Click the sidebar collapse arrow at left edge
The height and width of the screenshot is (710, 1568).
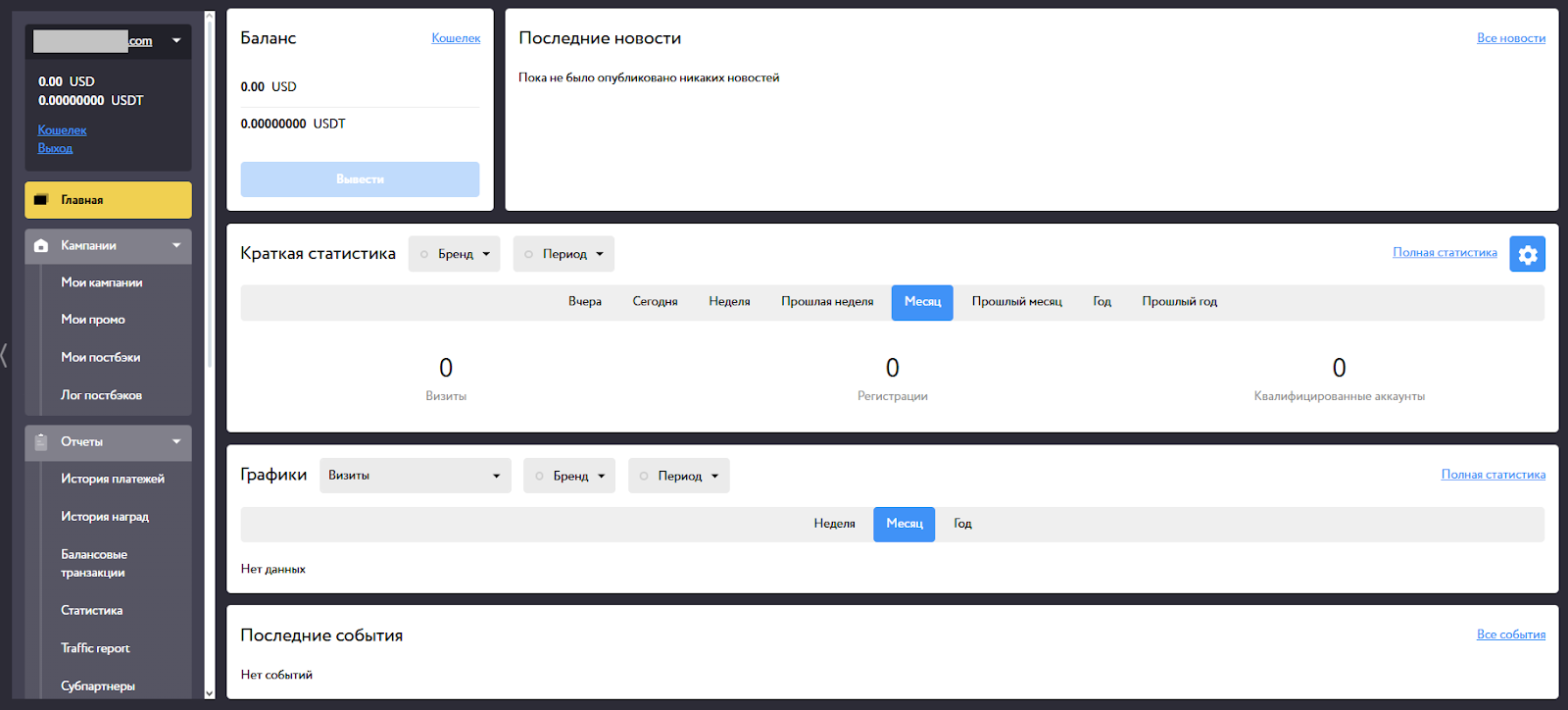pos(5,355)
